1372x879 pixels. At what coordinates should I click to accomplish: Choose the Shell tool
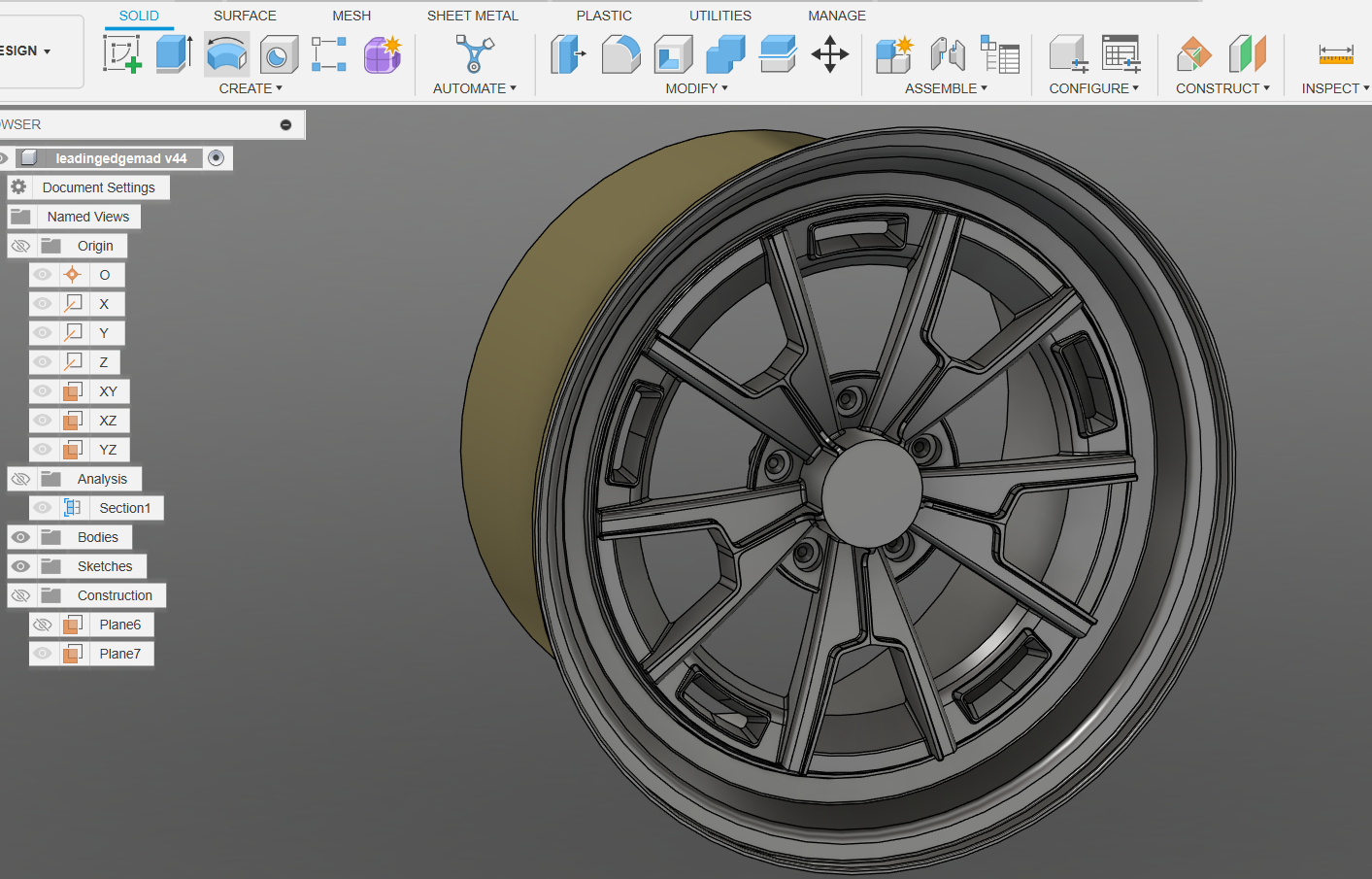(673, 54)
